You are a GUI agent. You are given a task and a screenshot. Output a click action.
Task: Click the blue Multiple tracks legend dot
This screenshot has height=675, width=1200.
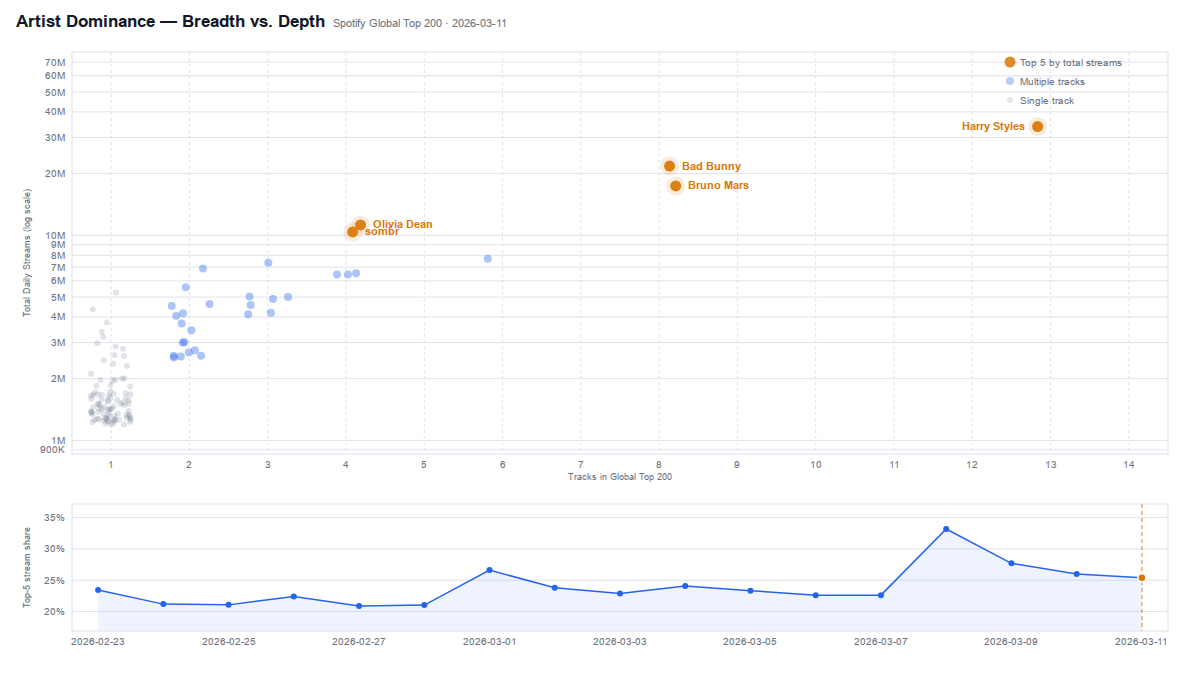click(x=1009, y=82)
